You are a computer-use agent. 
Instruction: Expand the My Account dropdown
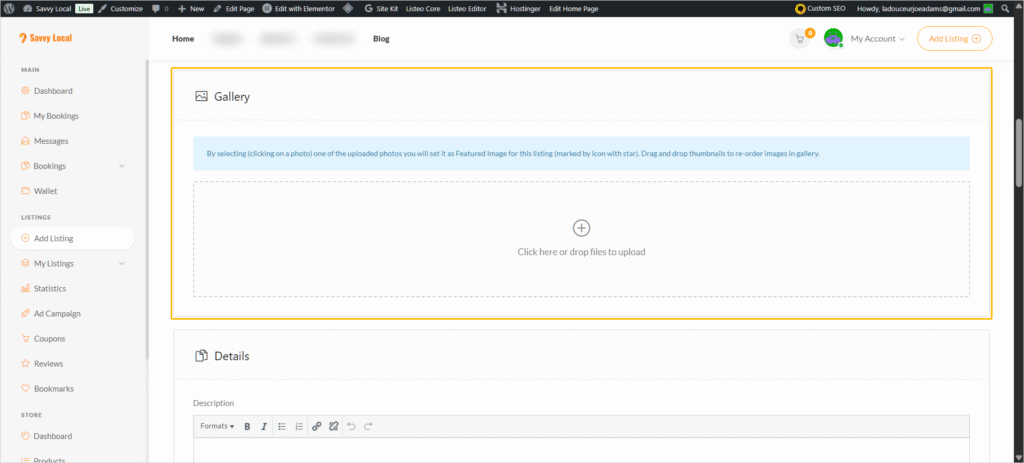click(877, 39)
